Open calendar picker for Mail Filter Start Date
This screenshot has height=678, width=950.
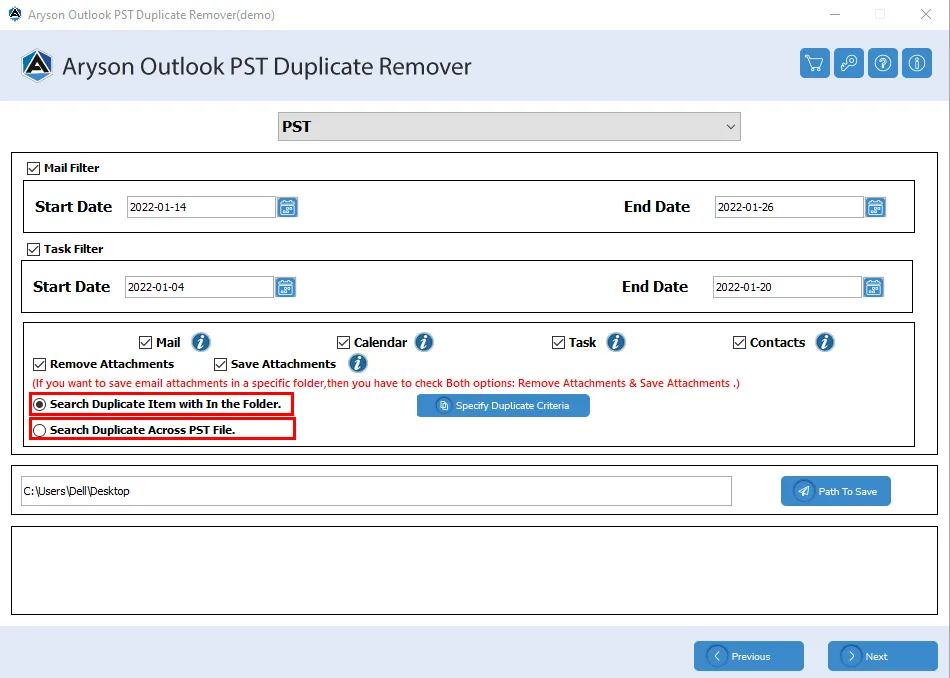287,207
